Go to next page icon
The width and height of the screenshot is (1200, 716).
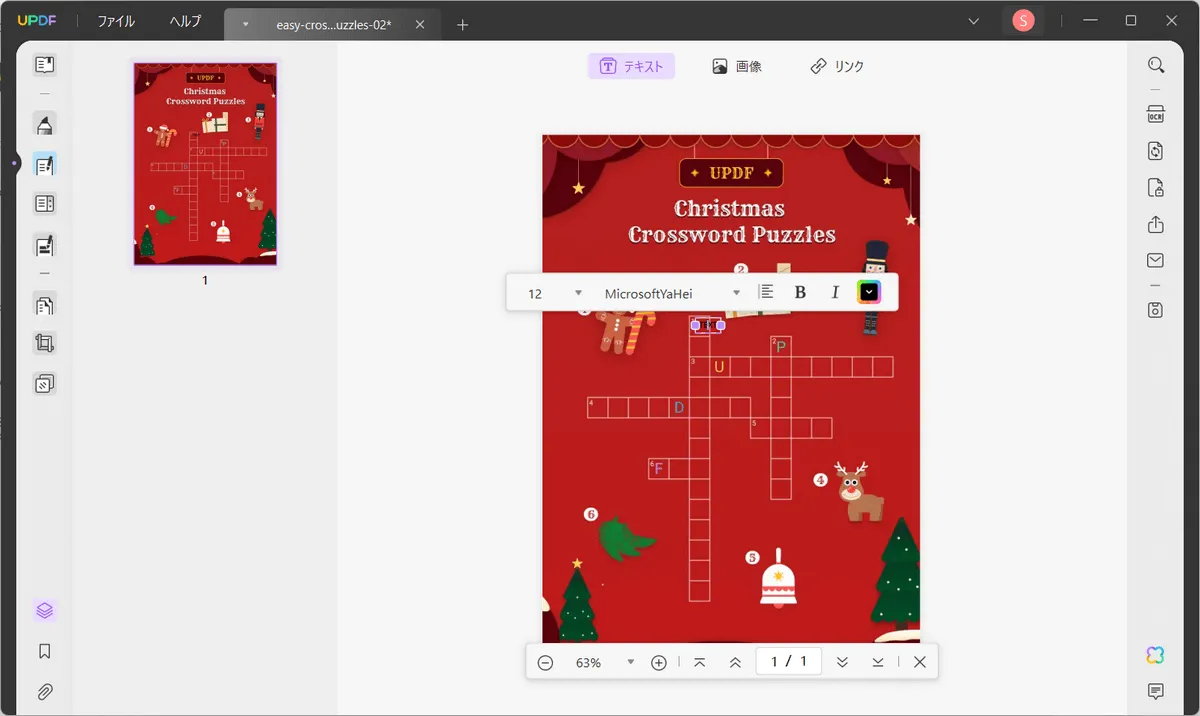click(x=842, y=662)
